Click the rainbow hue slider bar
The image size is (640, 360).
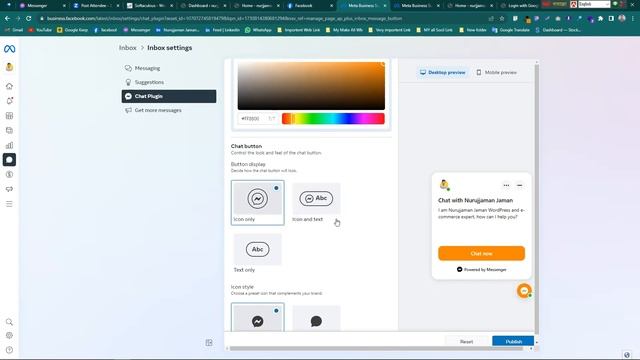pyautogui.click(x=333, y=119)
